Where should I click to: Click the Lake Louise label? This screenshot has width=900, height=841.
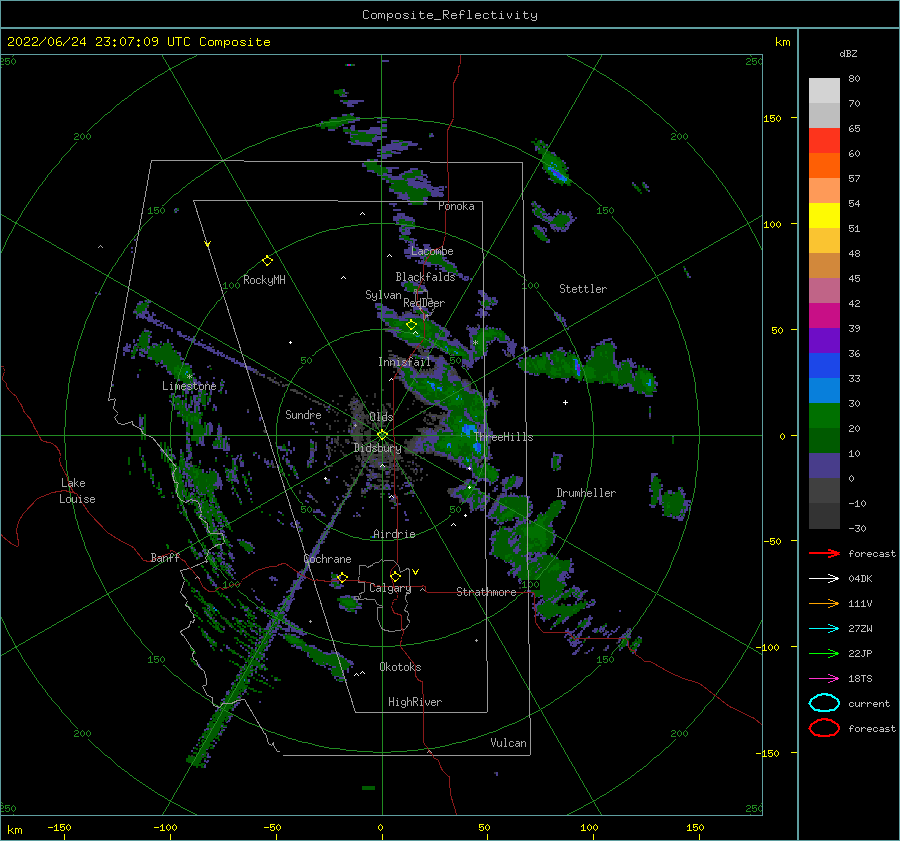click(77, 491)
